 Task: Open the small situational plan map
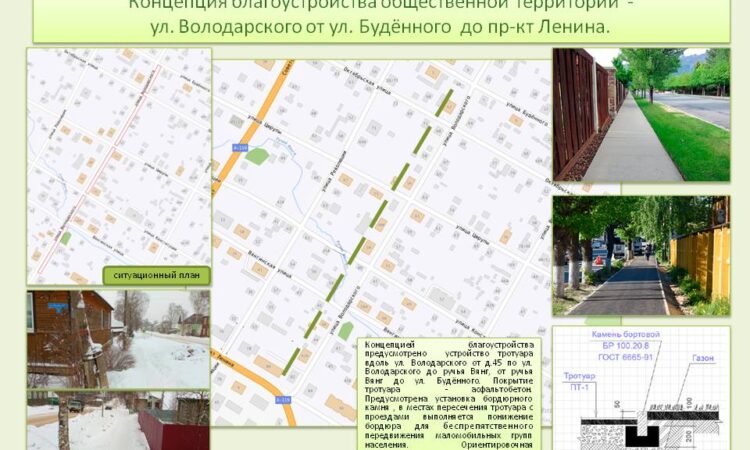[x=119, y=166]
